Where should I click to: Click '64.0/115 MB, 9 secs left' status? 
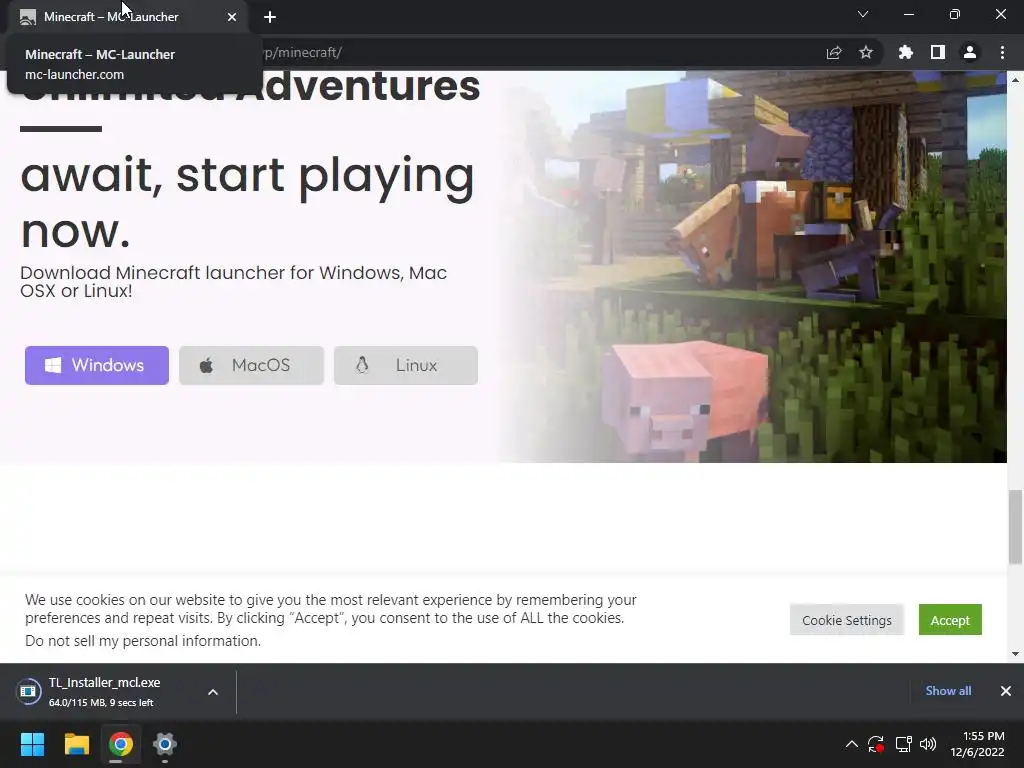click(x=101, y=703)
